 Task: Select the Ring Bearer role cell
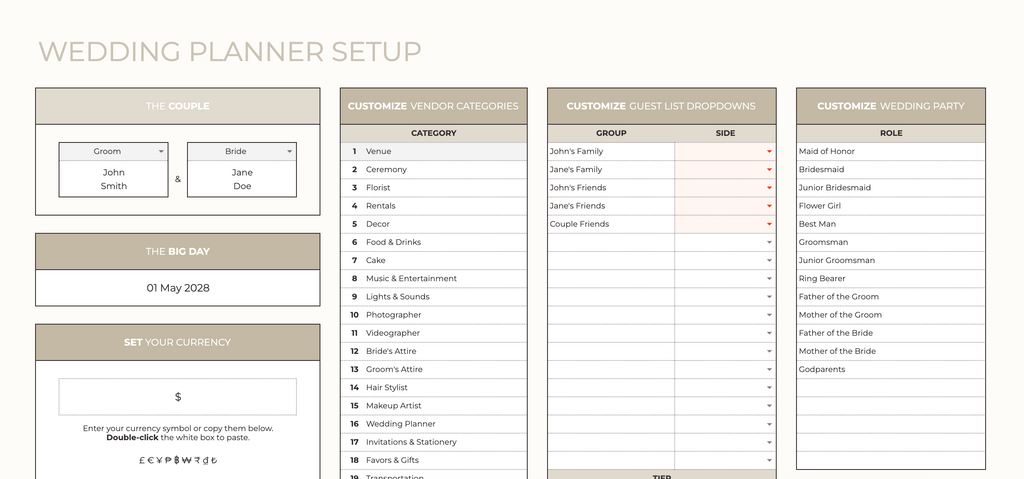pos(891,278)
